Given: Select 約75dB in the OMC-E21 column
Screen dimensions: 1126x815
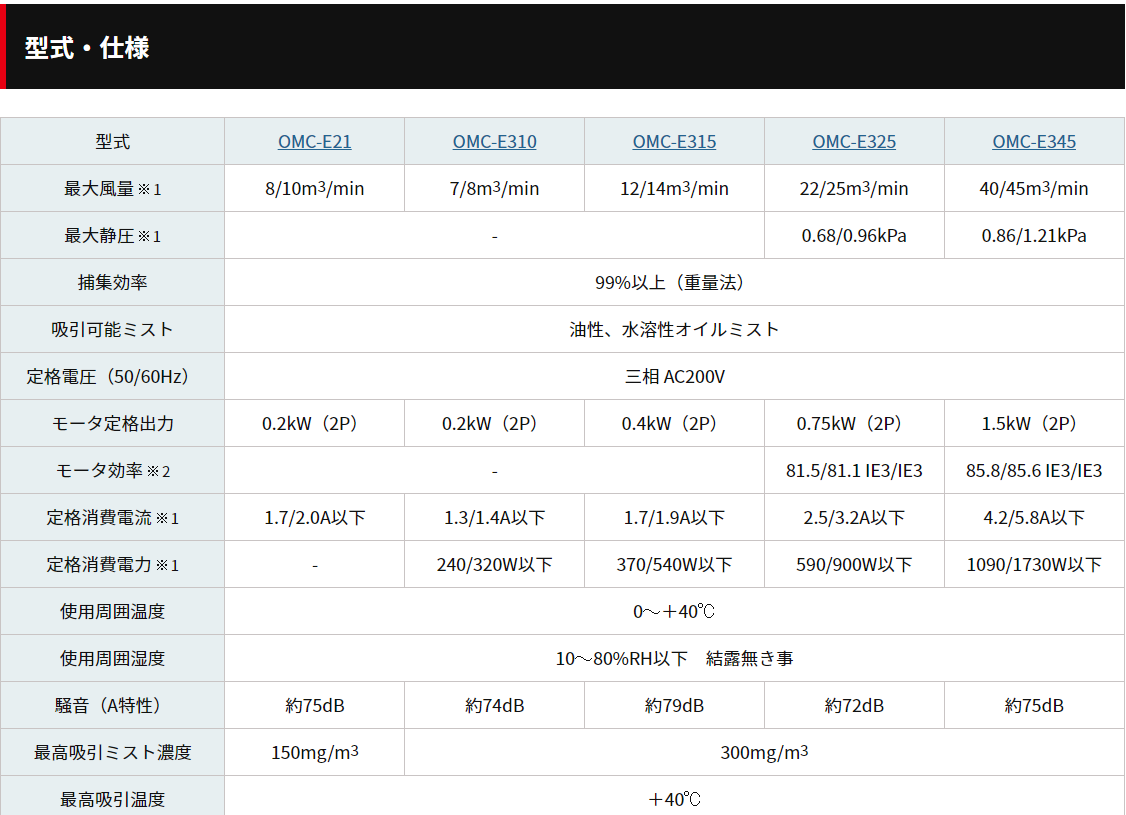Looking at the screenshot, I should point(315,706).
